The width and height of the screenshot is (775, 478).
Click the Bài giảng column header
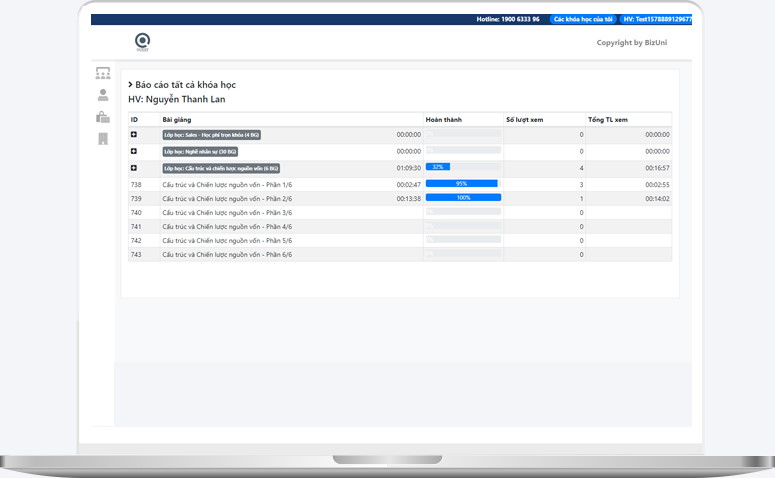click(x=177, y=119)
